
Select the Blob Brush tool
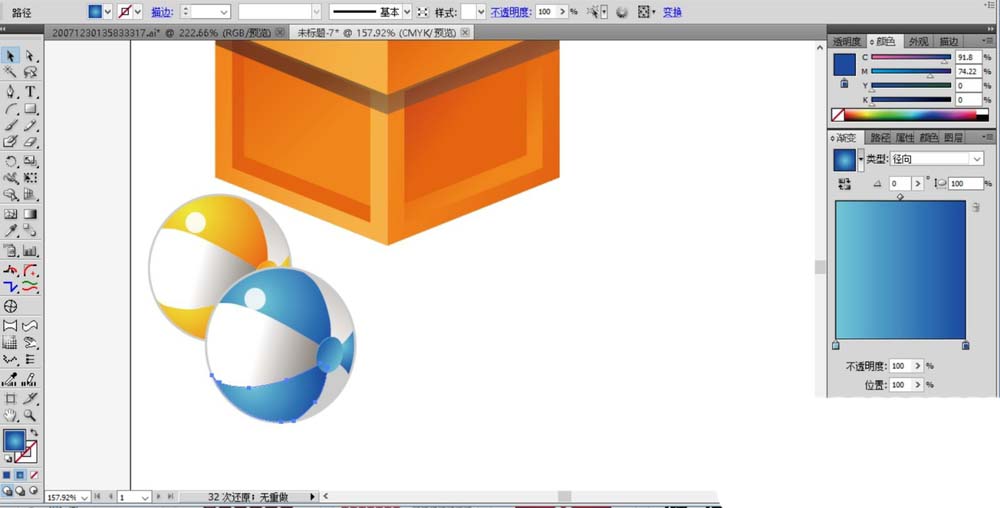[x=10, y=142]
